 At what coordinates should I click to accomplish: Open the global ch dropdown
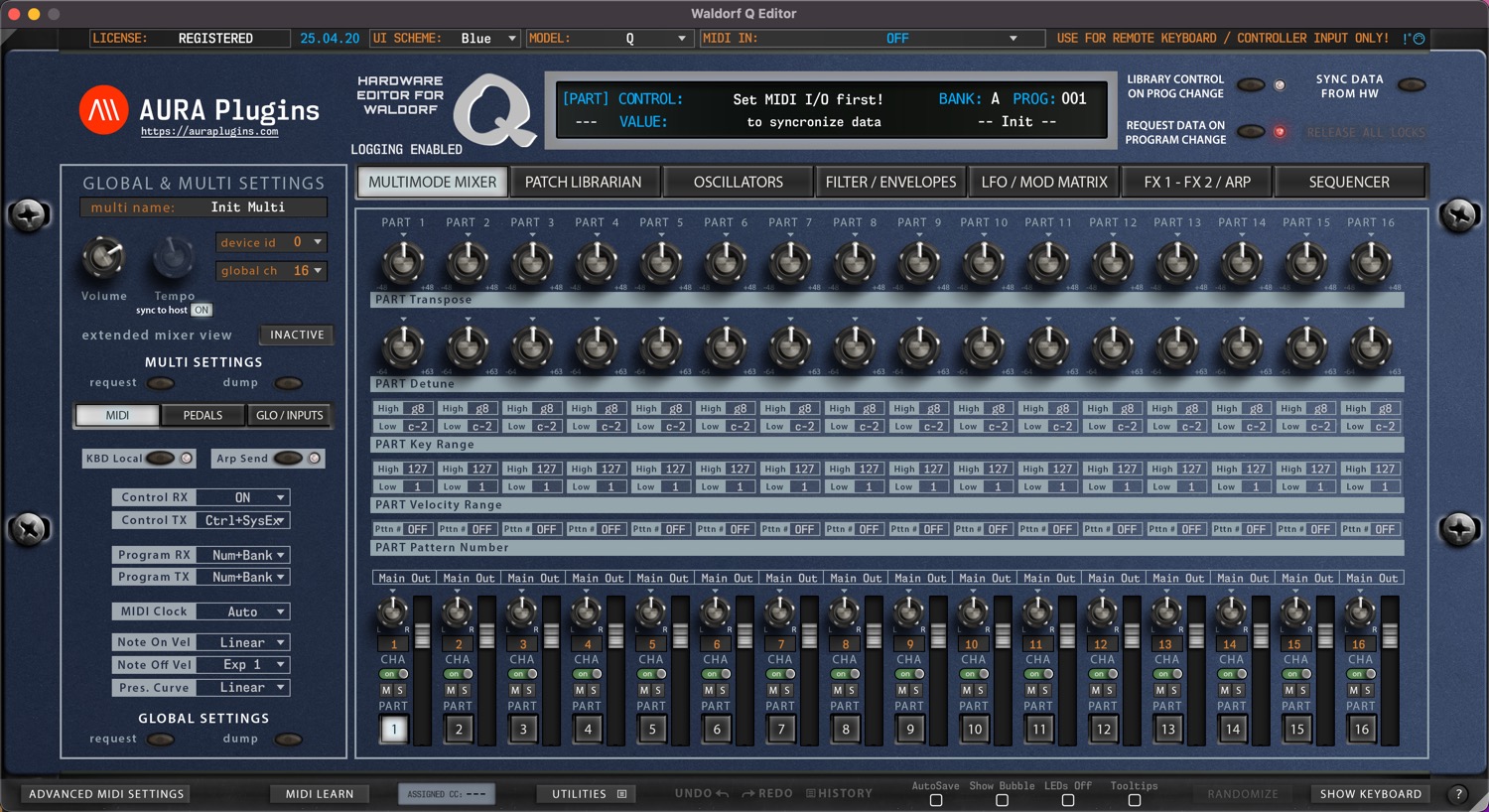[x=272, y=271]
